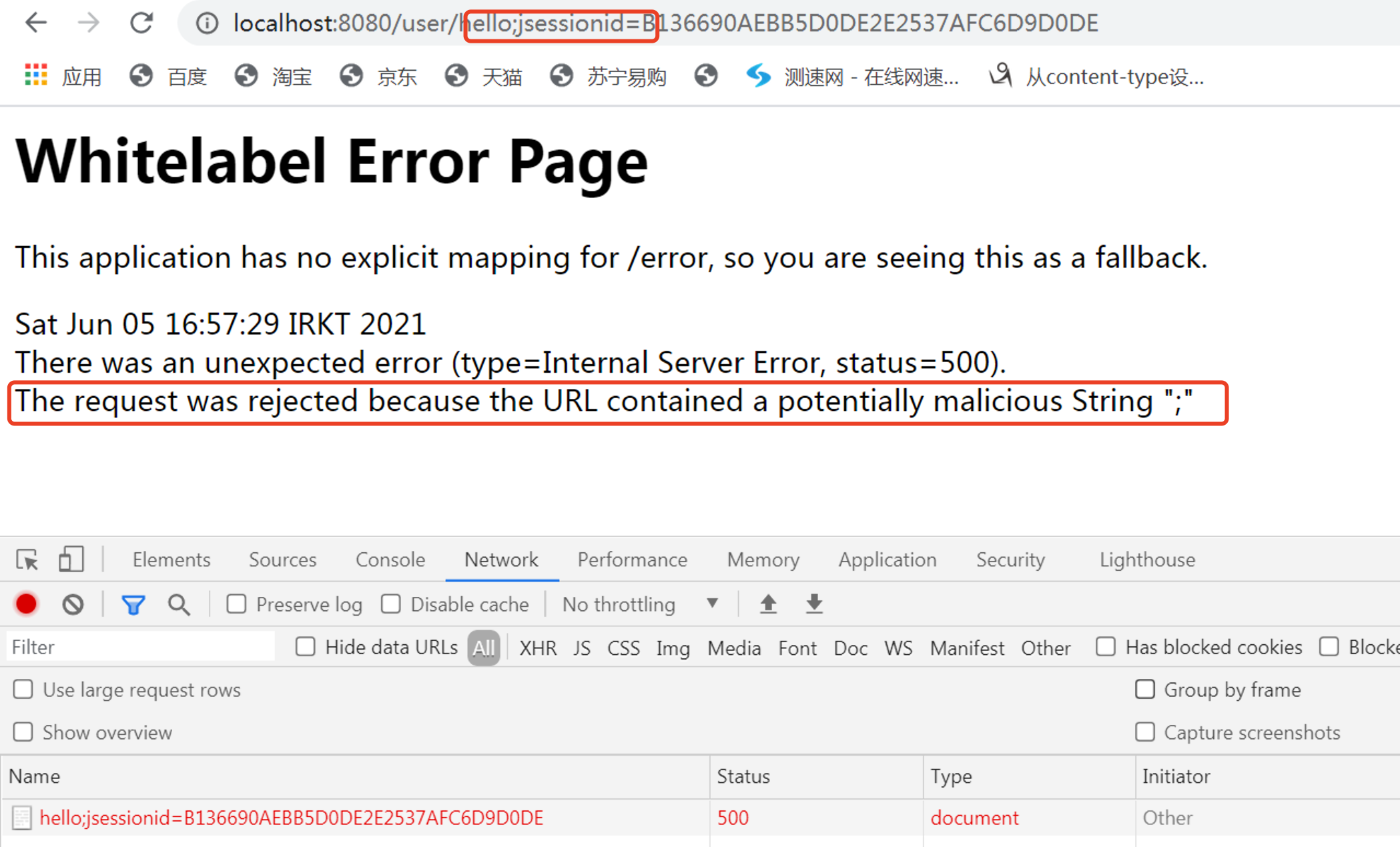Enable Hide data URLs checkbox
The image size is (1400, 847).
(x=306, y=647)
